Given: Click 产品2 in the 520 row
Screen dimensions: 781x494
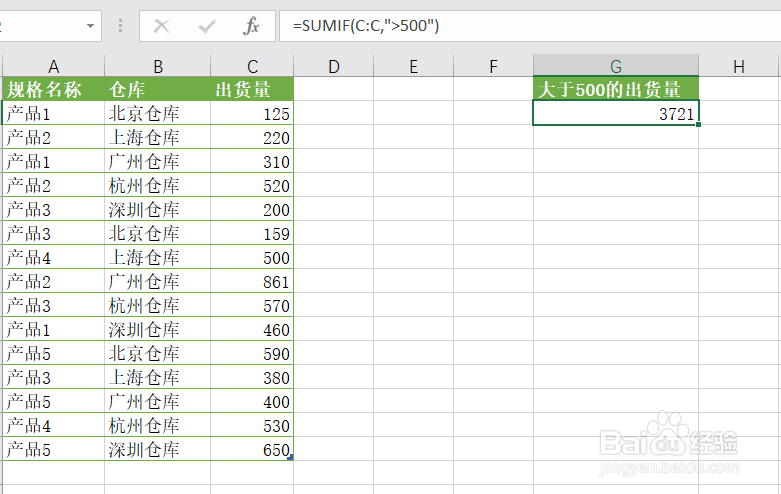Looking at the screenshot, I should tap(28, 185).
